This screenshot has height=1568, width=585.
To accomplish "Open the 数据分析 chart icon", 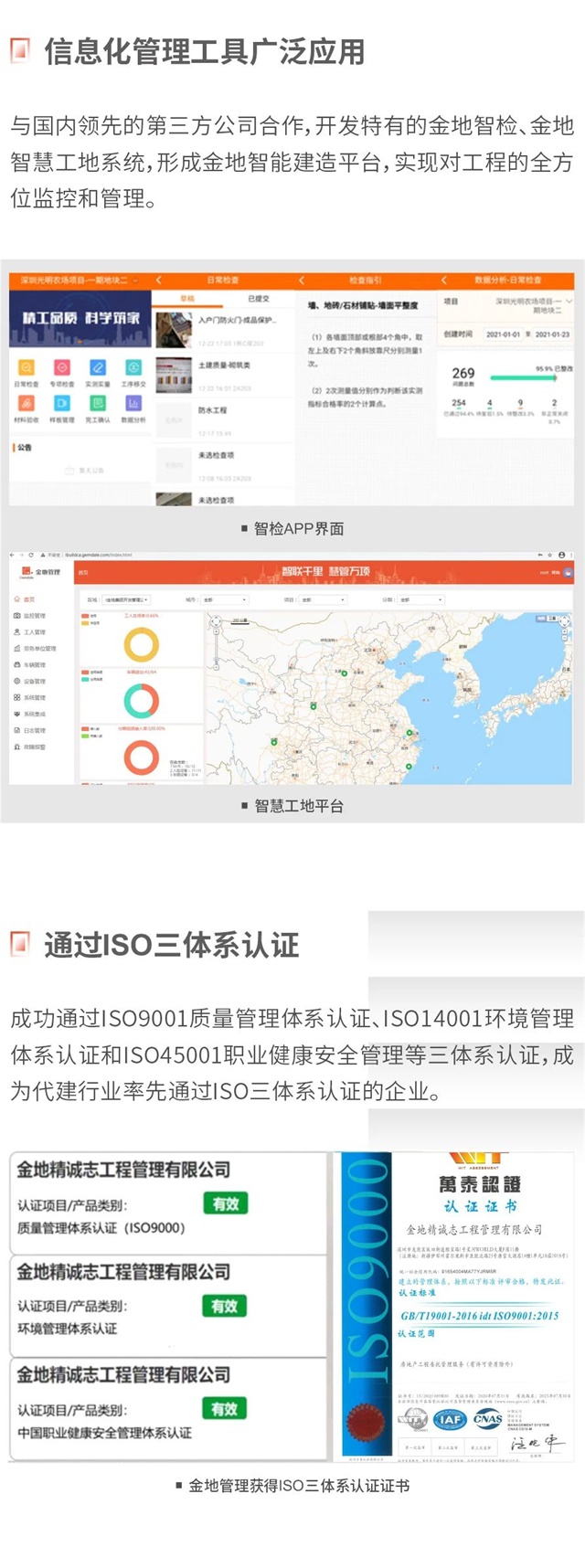I will 133,404.
